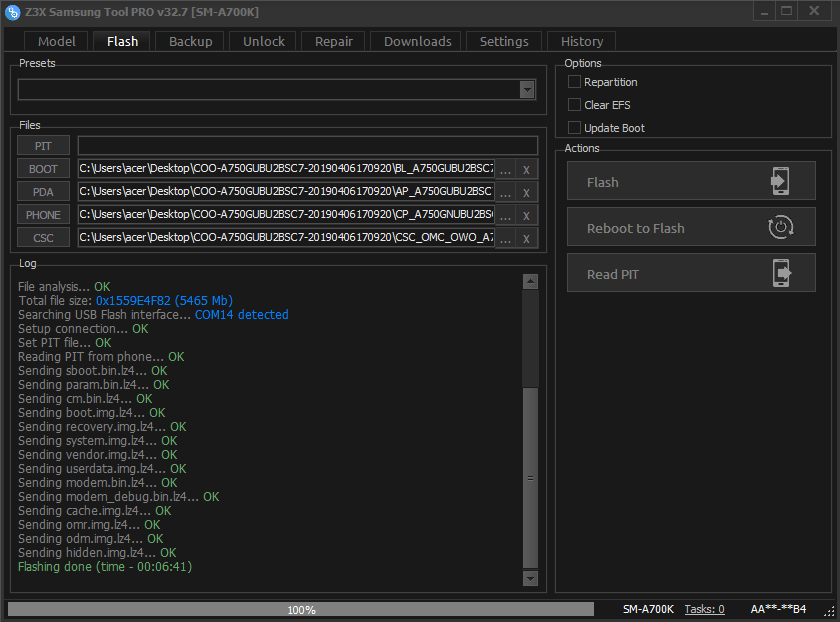840x622 pixels.
Task: Browse for CSC file via ellipsis
Action: (505, 238)
